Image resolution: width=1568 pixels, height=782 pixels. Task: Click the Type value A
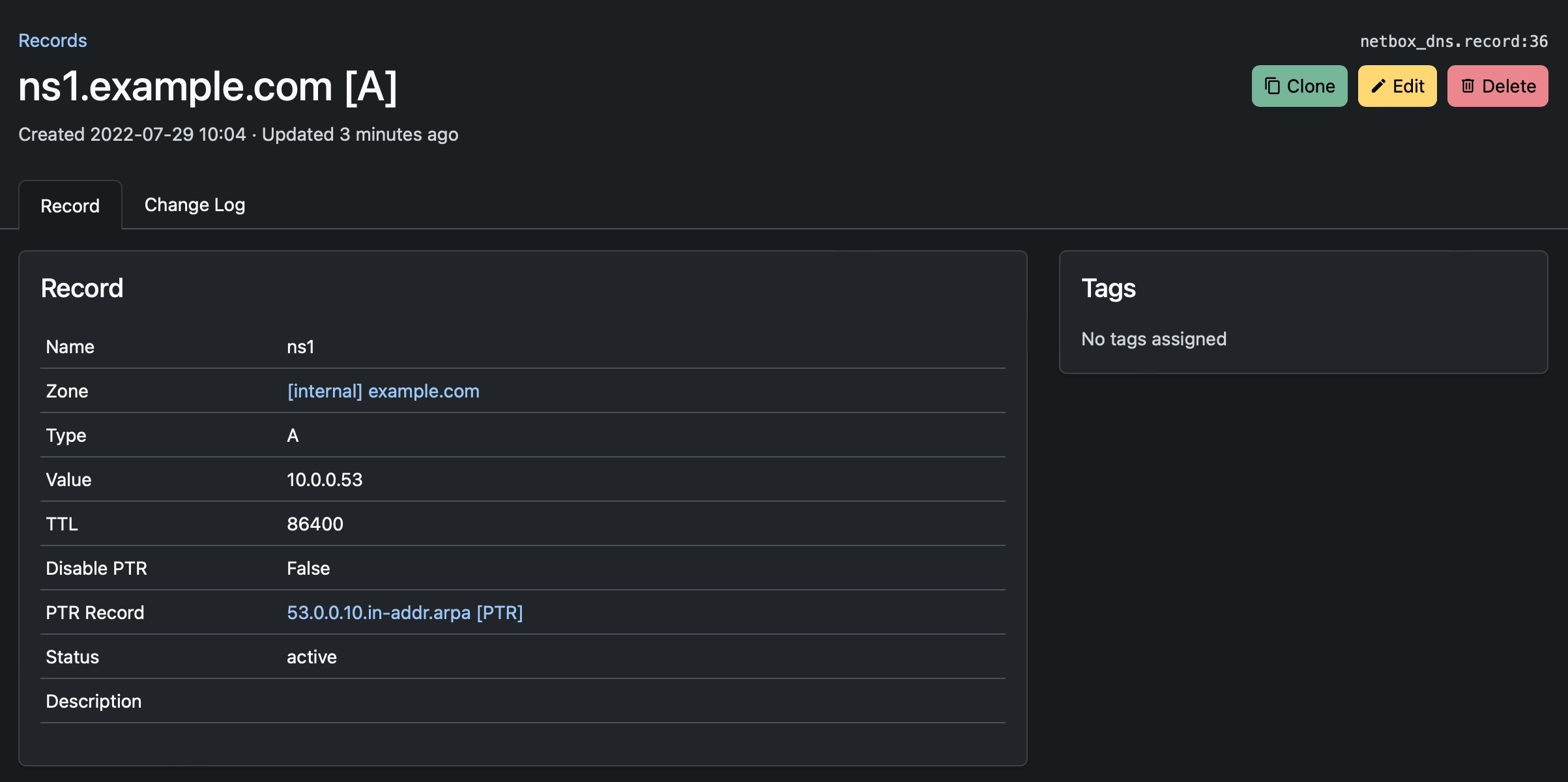[293, 435]
